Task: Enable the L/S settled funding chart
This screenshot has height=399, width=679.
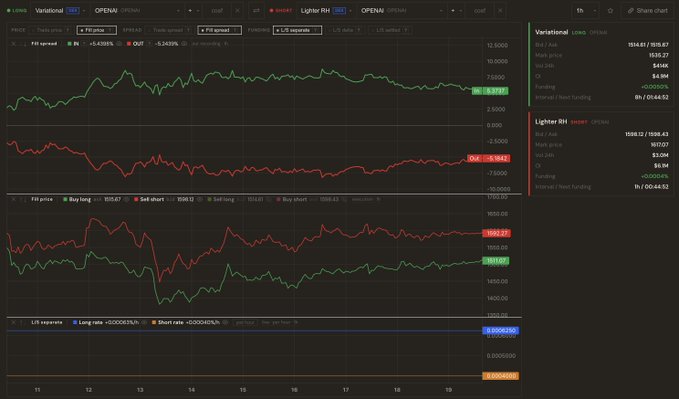Action: tap(390, 30)
